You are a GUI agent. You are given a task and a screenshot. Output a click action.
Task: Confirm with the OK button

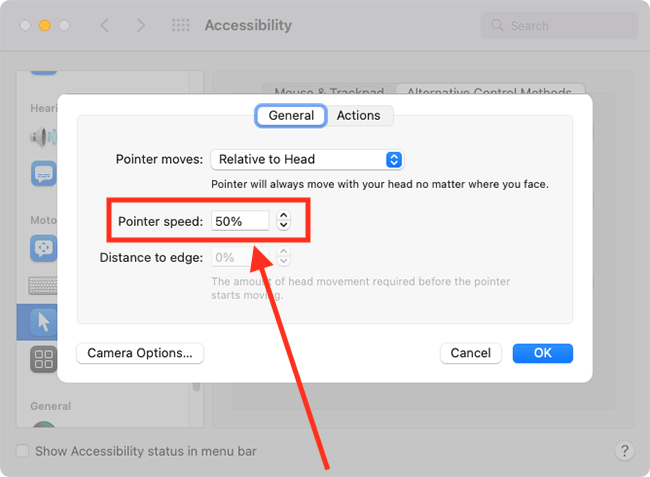pos(543,353)
